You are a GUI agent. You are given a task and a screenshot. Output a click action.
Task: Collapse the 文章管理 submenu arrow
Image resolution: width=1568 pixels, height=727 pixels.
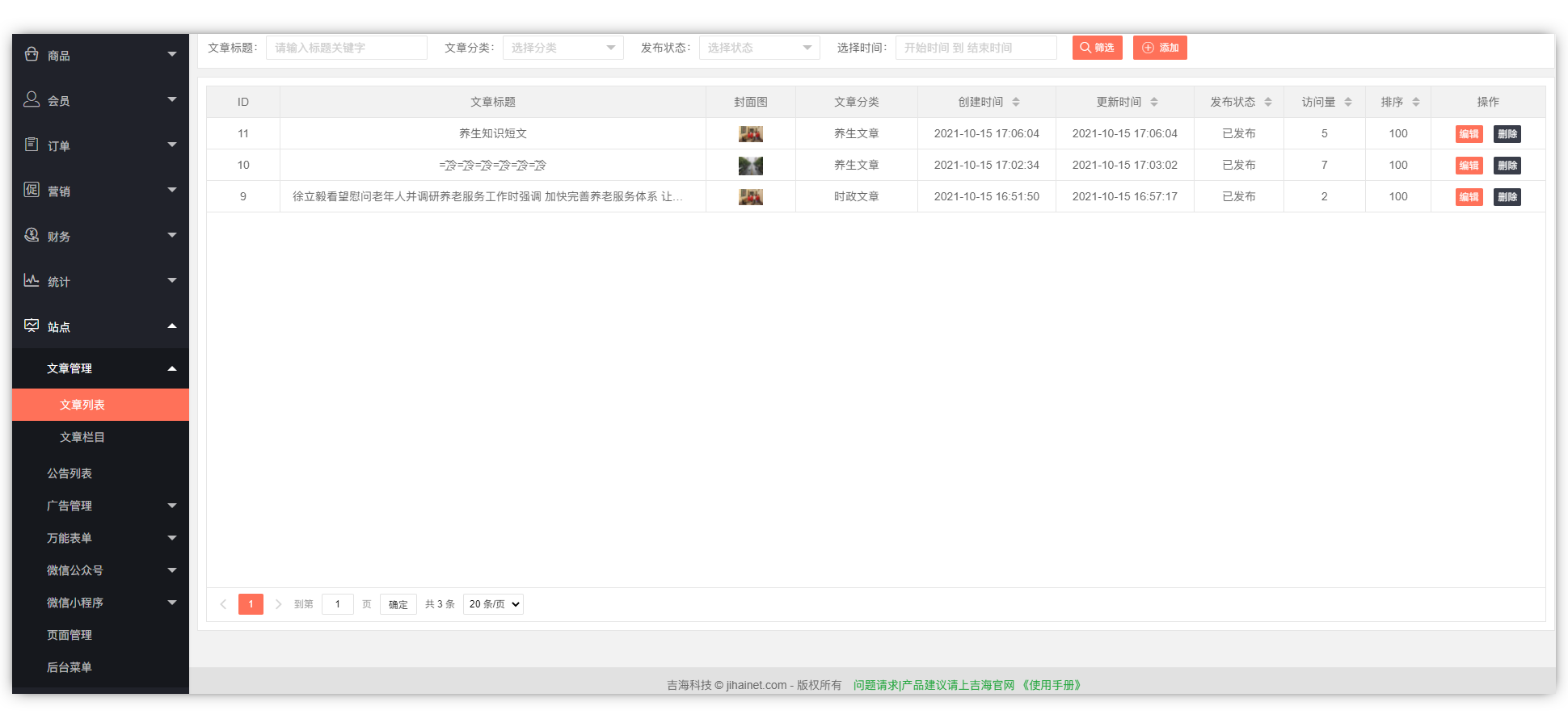pyautogui.click(x=172, y=368)
